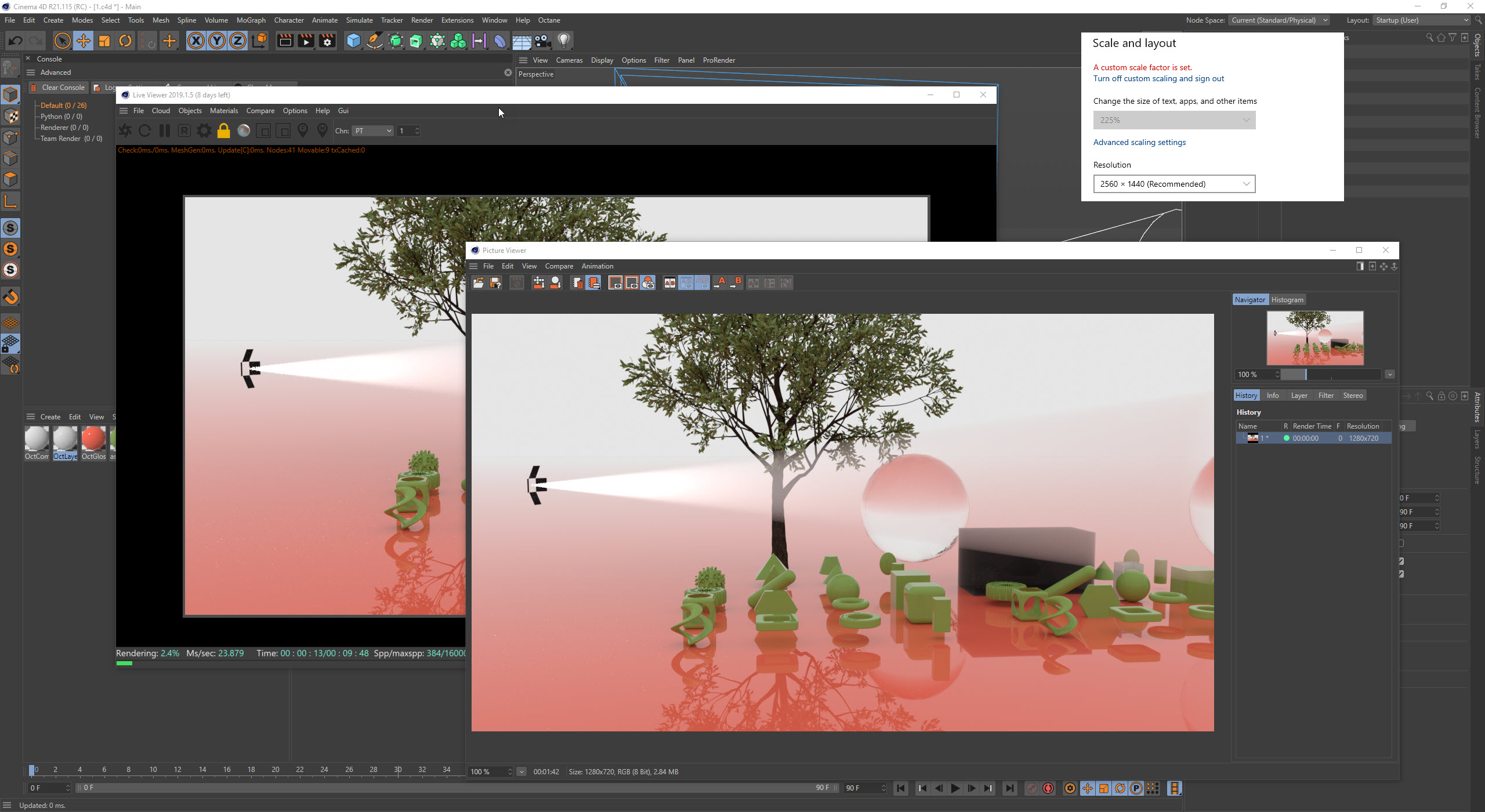Open the Node Space dropdown
Viewport: 1485px width, 812px height.
tap(1279, 20)
